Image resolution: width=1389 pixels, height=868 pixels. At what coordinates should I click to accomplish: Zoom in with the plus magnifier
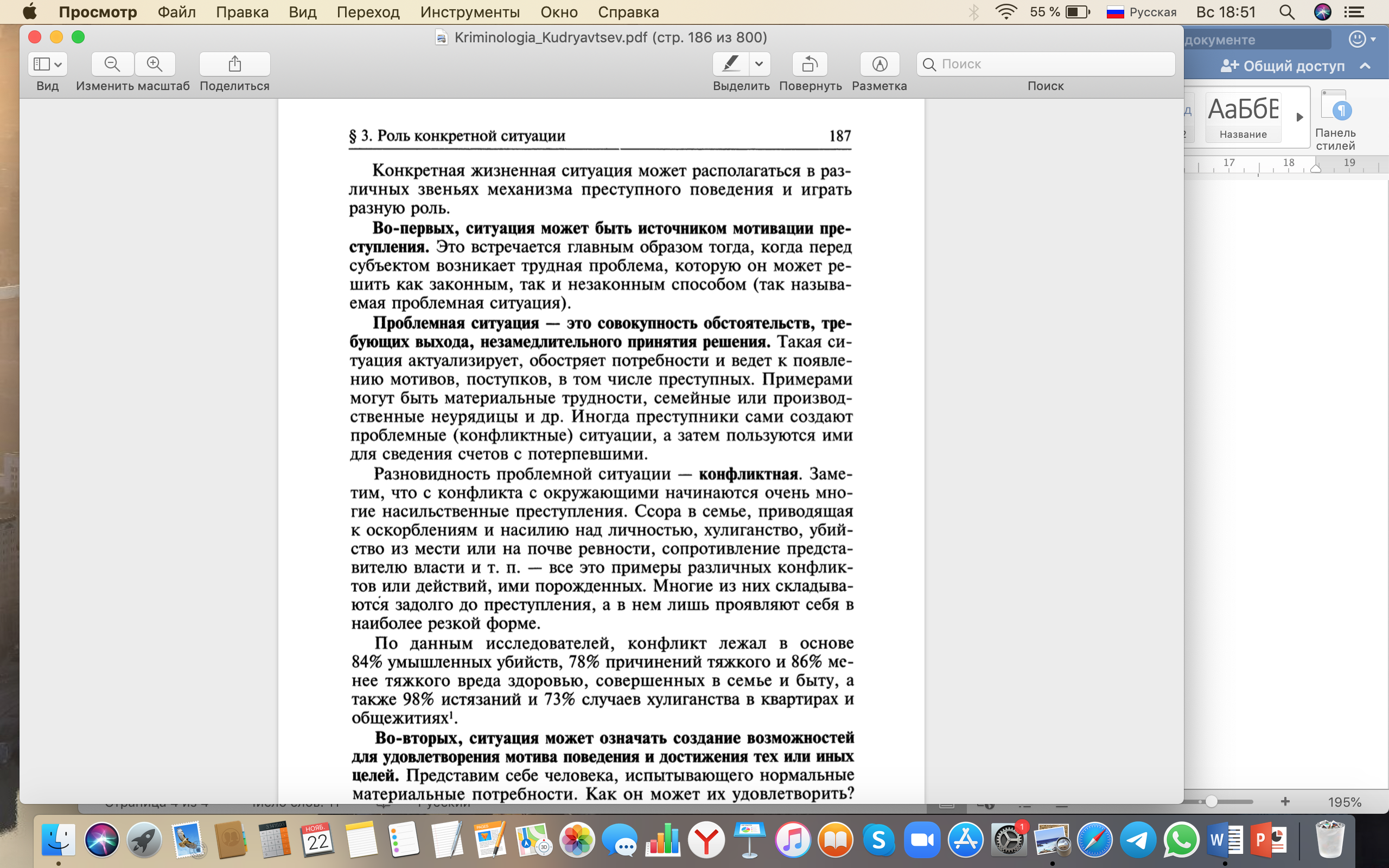155,63
